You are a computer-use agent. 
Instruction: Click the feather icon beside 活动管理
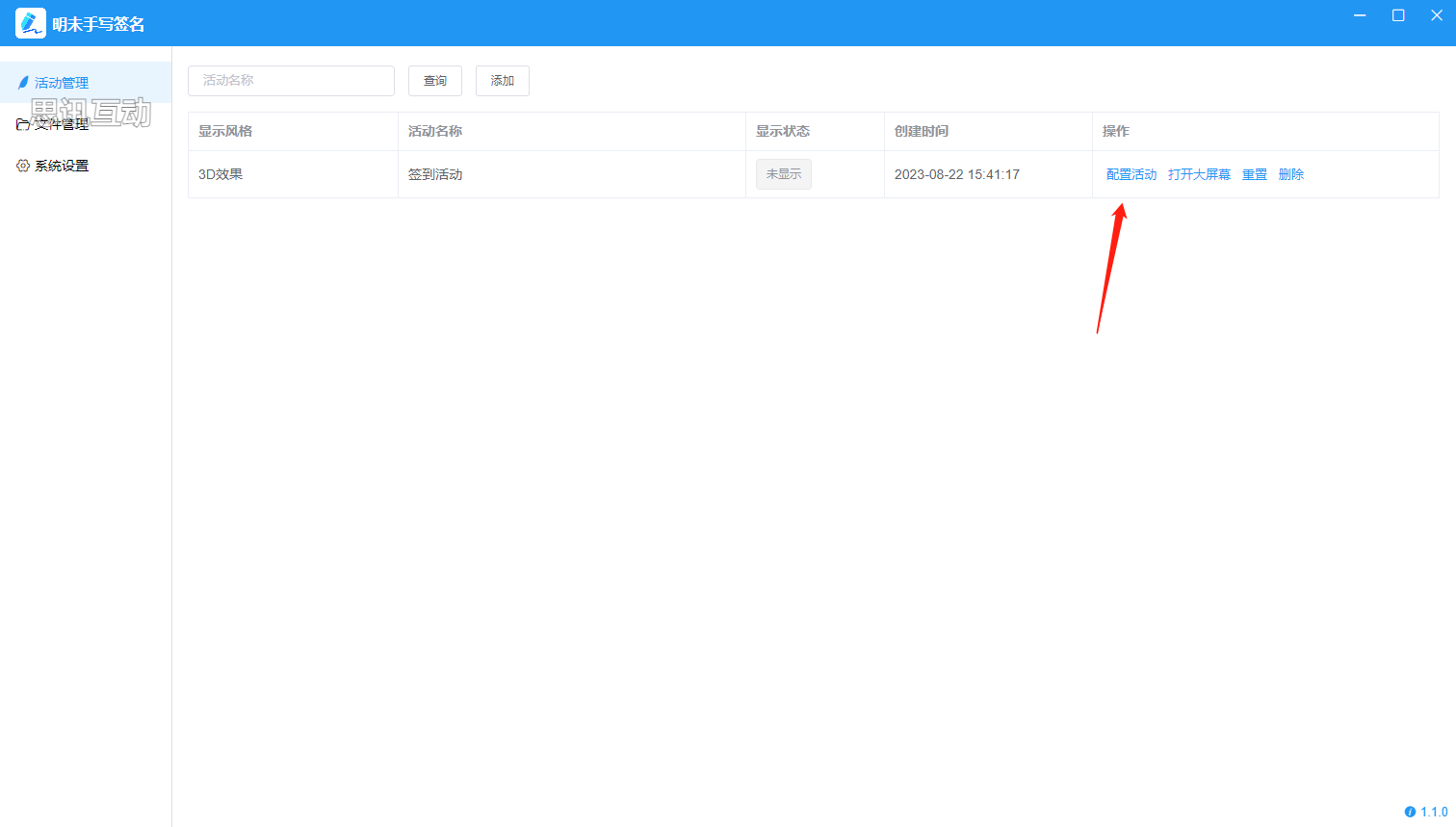point(23,83)
